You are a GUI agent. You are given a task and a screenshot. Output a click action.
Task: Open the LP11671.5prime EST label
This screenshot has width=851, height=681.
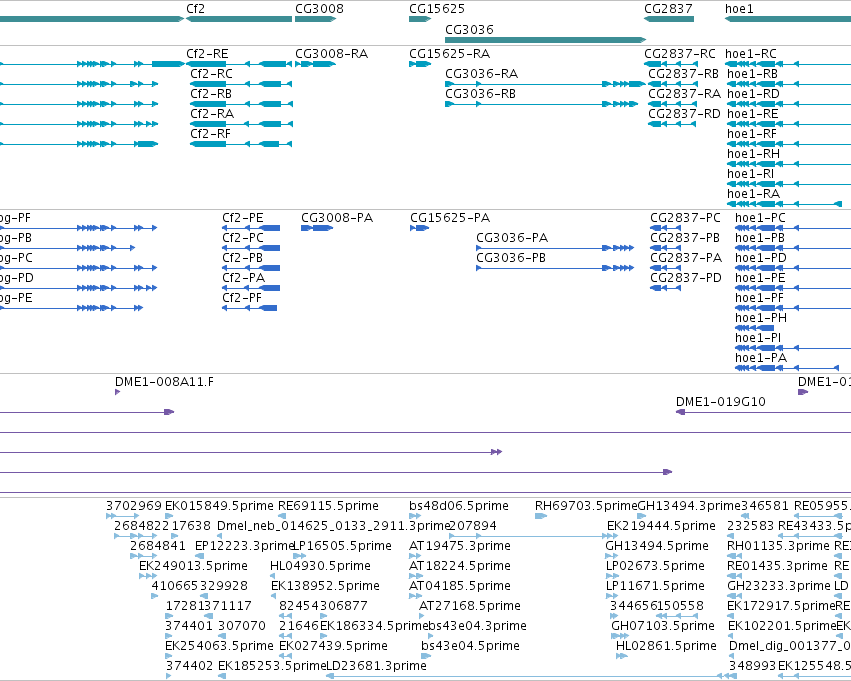pyautogui.click(x=656, y=587)
